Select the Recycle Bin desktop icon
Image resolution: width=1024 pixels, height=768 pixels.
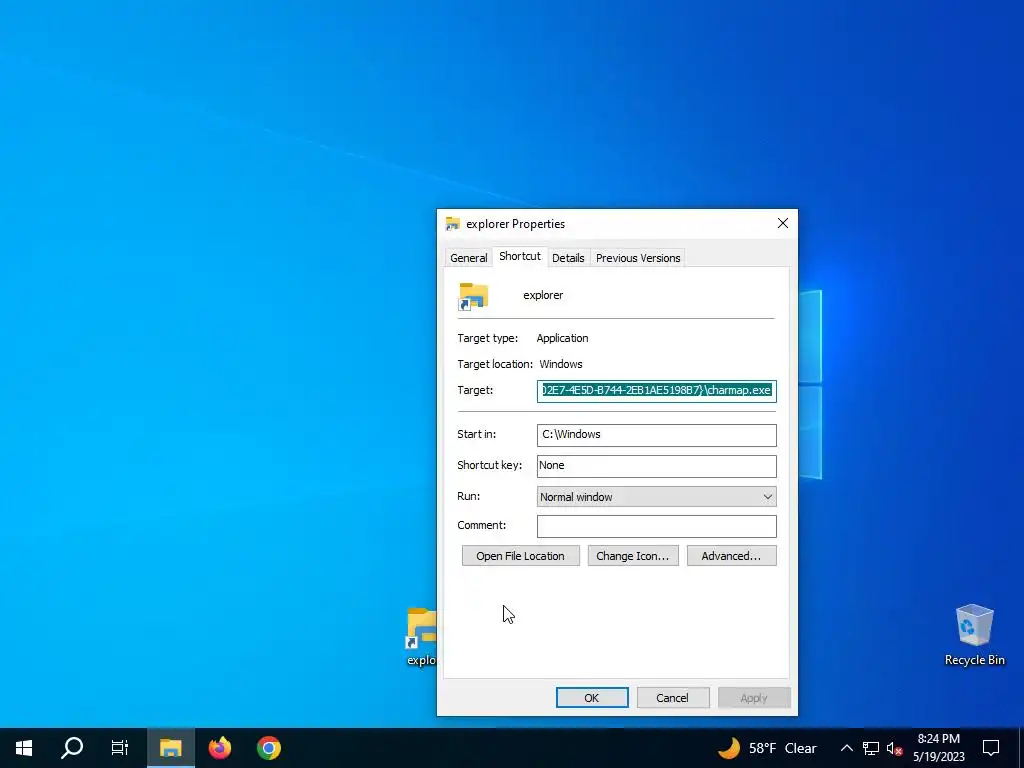(x=974, y=635)
